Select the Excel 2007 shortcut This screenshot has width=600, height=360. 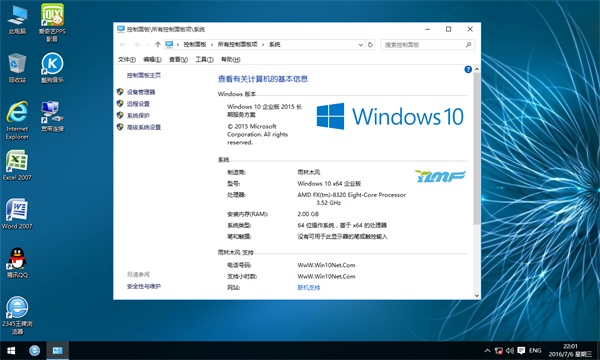coord(17,165)
